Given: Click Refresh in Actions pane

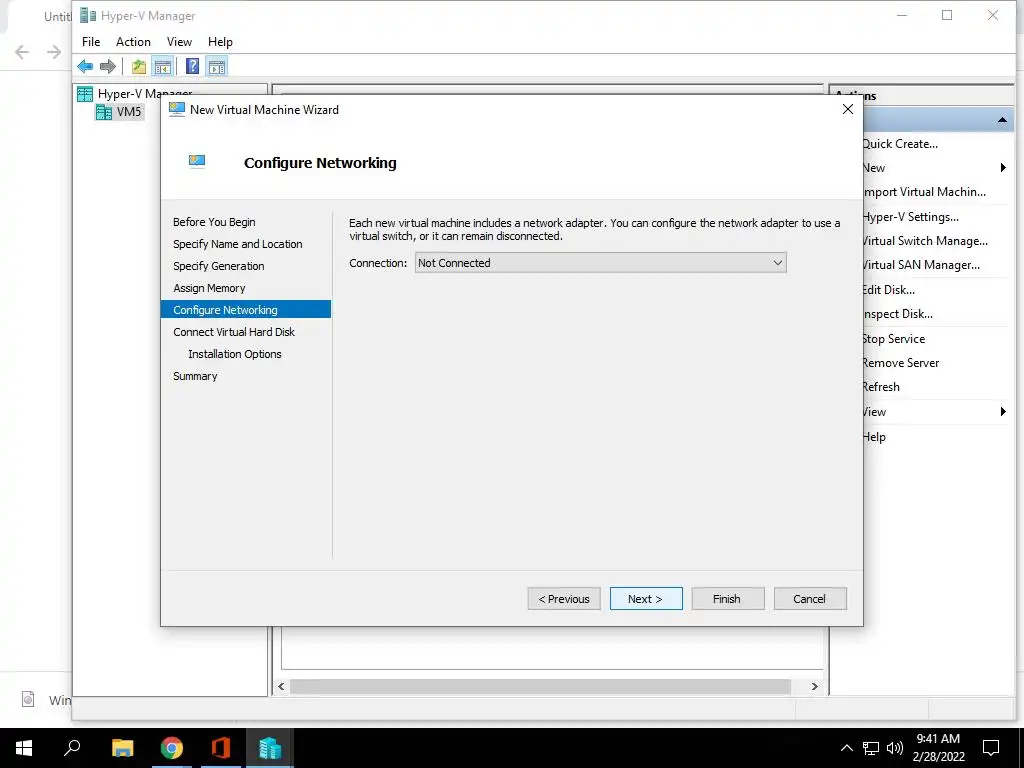Looking at the screenshot, I should coord(881,387).
